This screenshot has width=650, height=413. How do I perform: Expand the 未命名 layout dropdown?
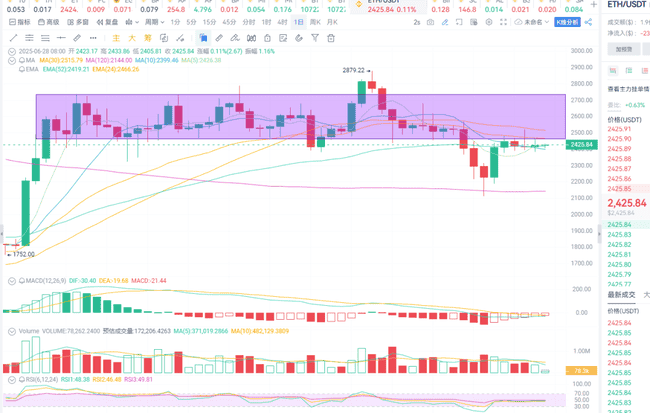535,22
